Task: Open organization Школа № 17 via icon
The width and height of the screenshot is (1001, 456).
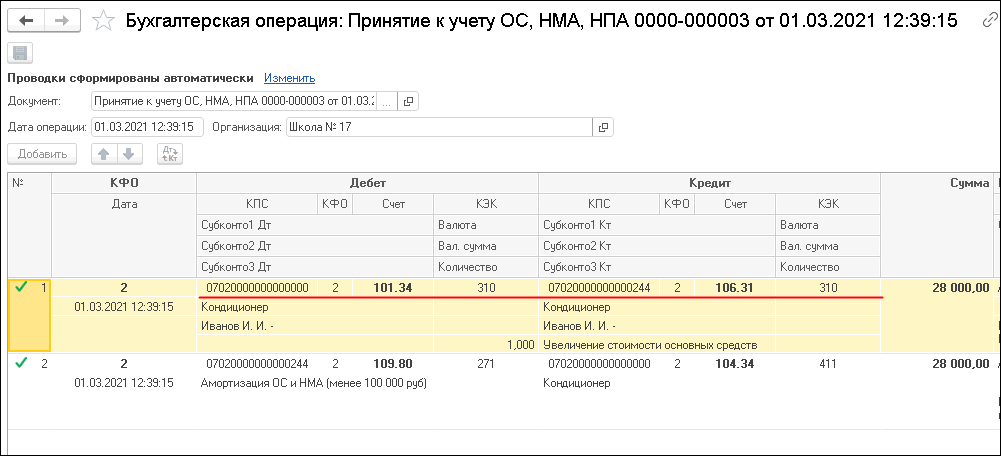Action: coord(603,127)
